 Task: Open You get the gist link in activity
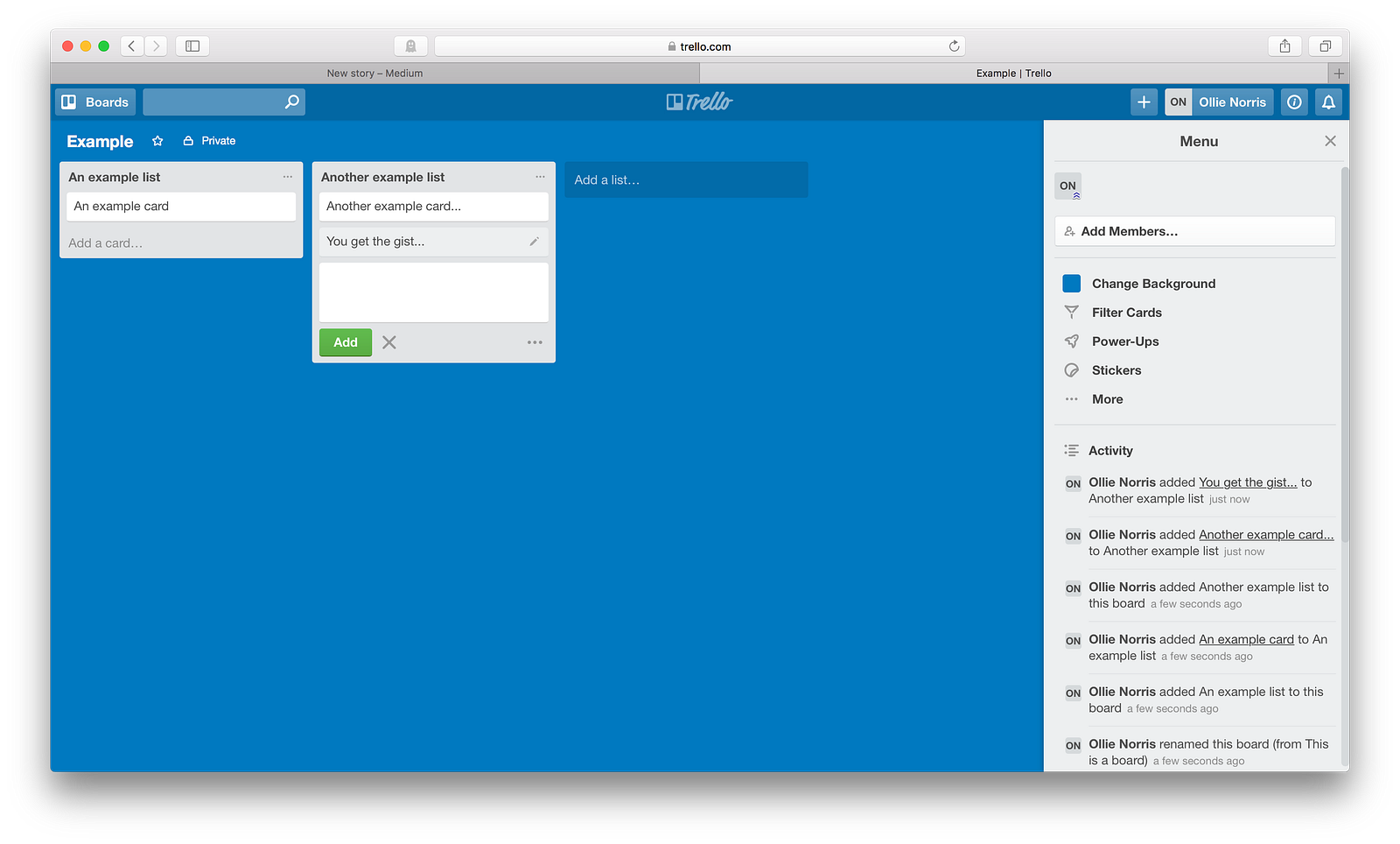[x=1248, y=482]
